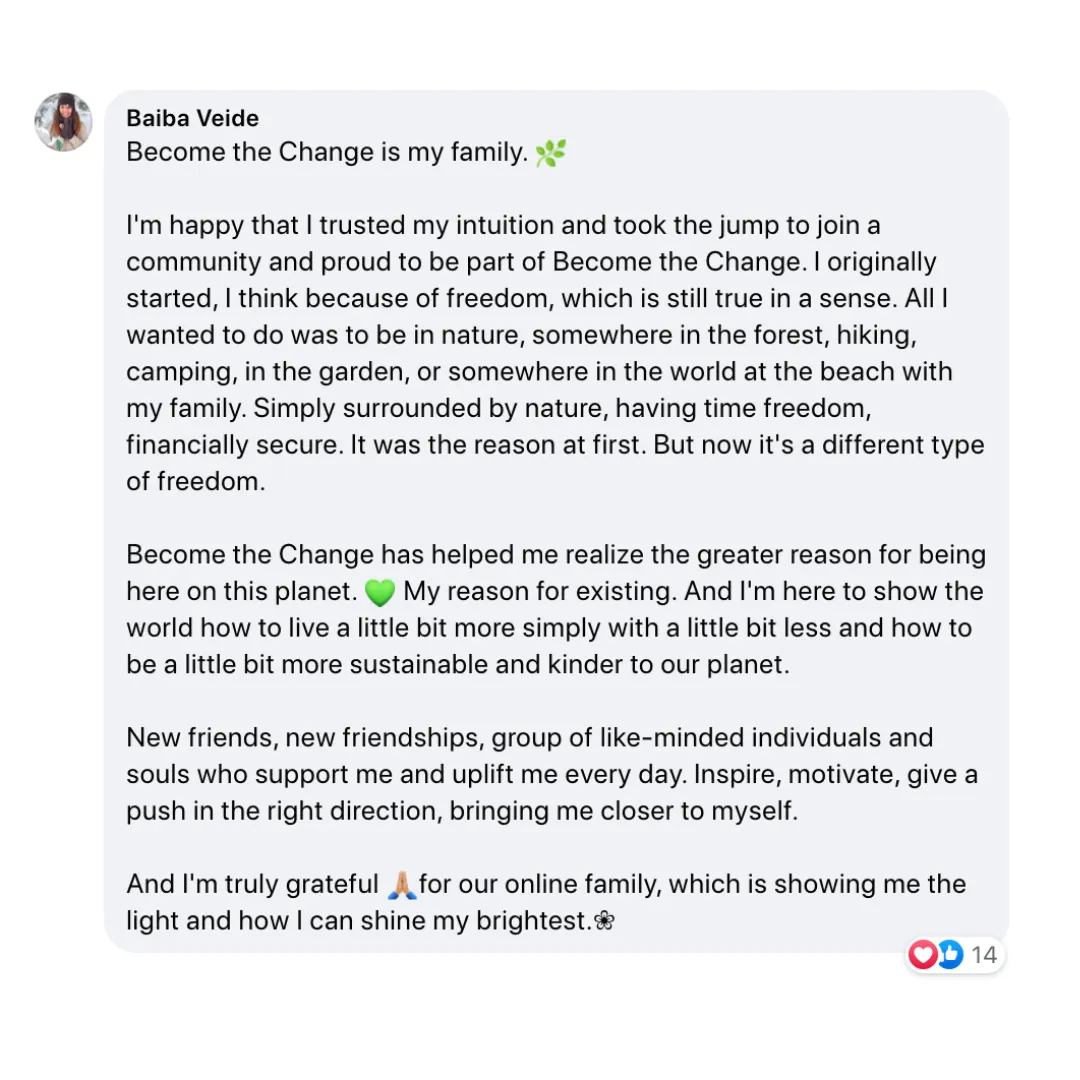View the 14 reactions count
Screen dimensions: 1080x1080
tap(984, 955)
